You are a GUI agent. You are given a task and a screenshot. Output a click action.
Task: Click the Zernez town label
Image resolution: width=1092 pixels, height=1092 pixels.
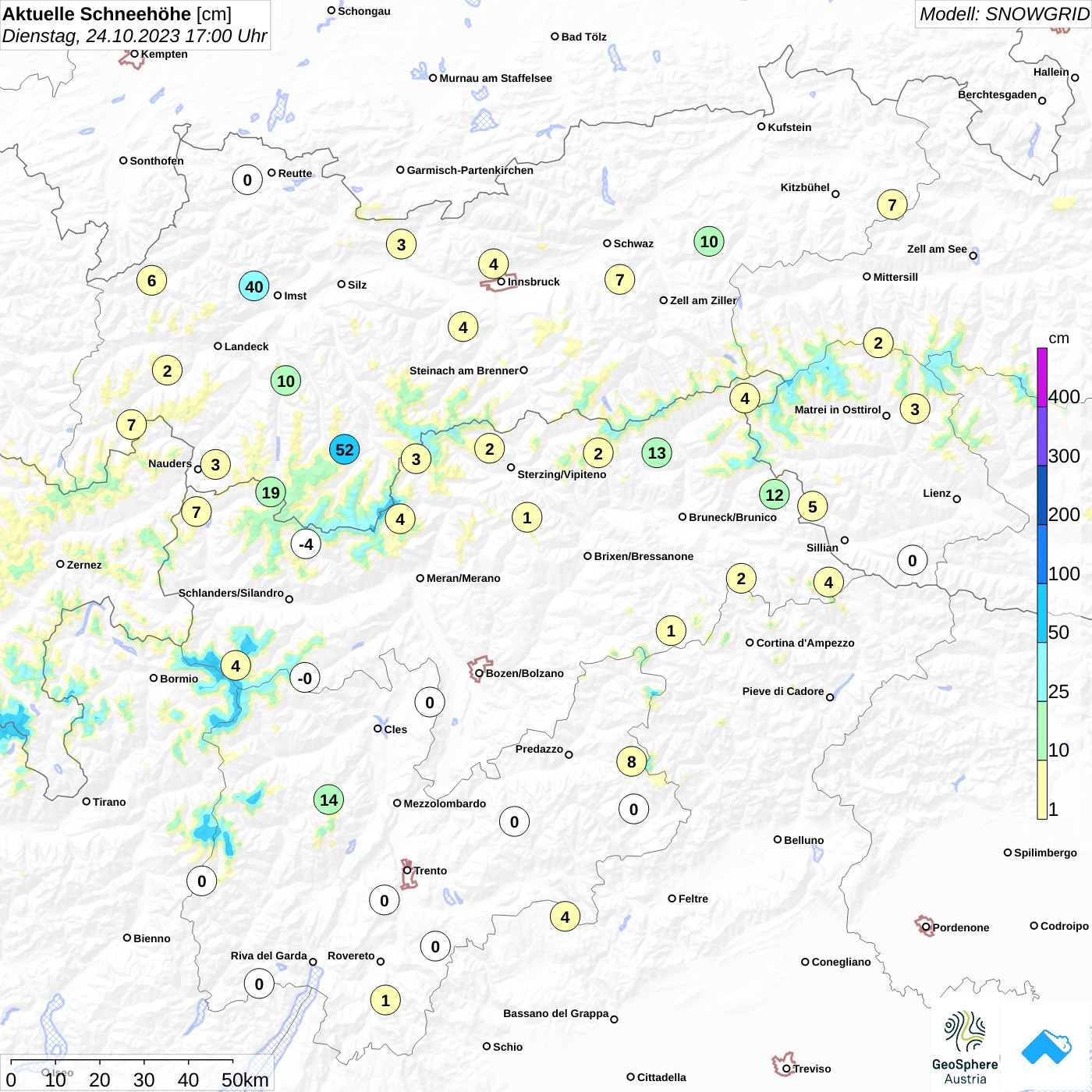(x=84, y=565)
